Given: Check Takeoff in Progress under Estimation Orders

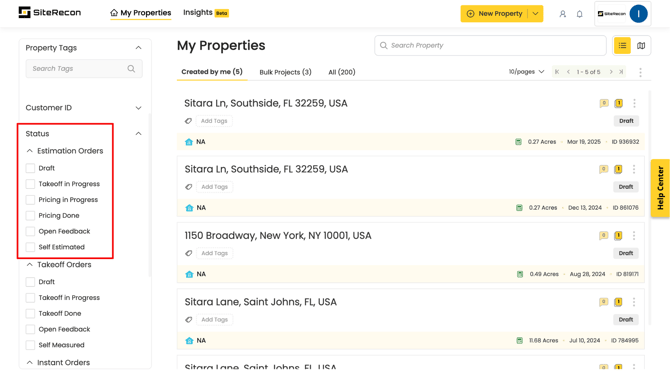Looking at the screenshot, I should coord(30,184).
